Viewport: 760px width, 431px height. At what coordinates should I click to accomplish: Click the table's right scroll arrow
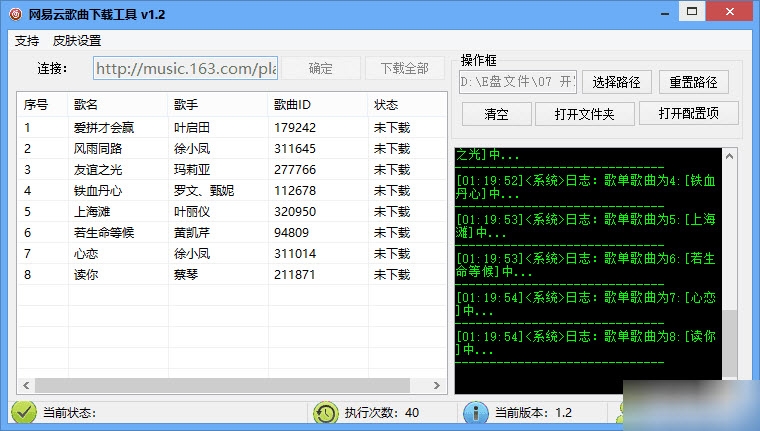click(437, 385)
